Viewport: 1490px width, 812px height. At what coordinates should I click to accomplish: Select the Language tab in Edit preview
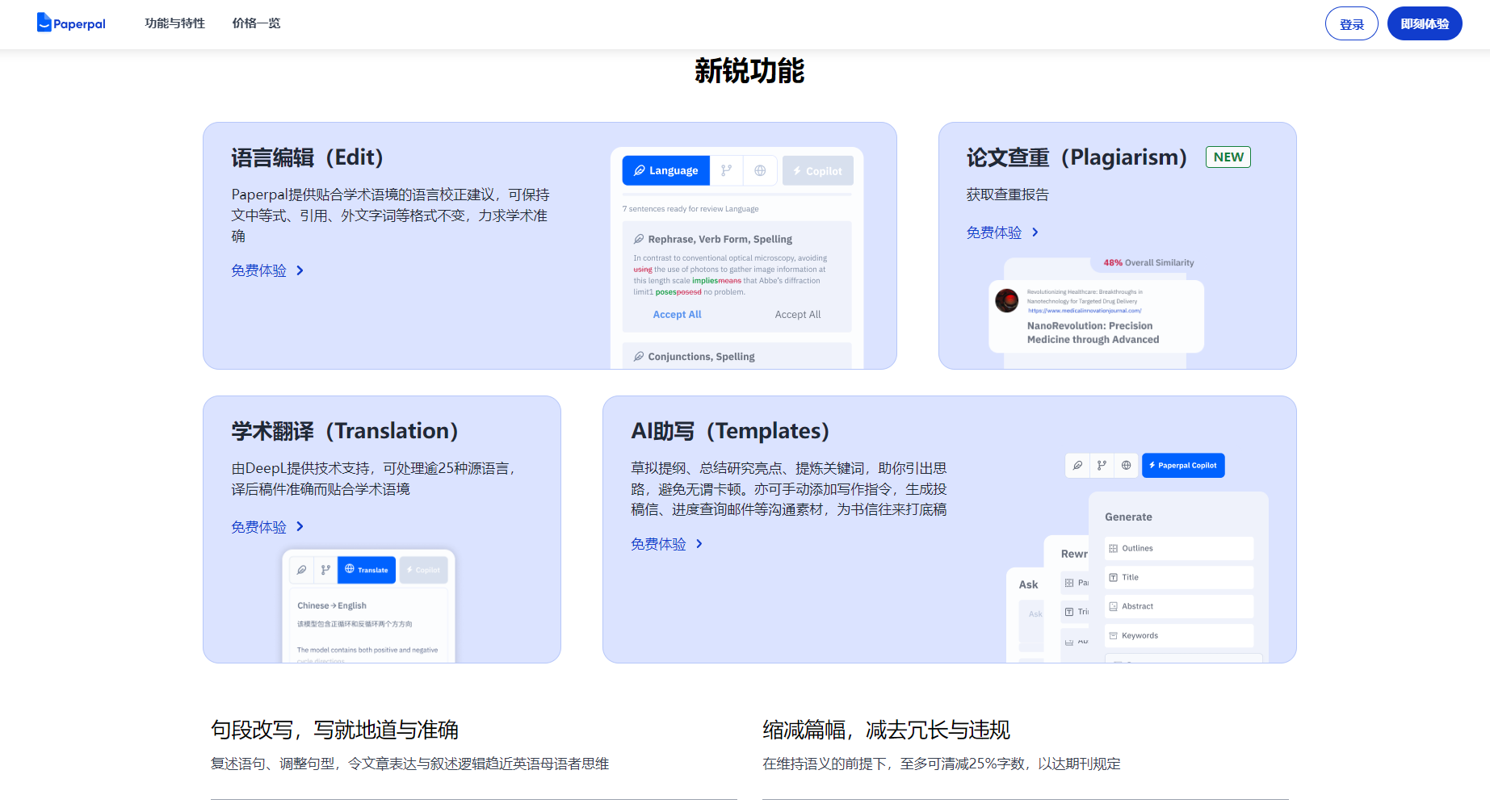tap(666, 170)
